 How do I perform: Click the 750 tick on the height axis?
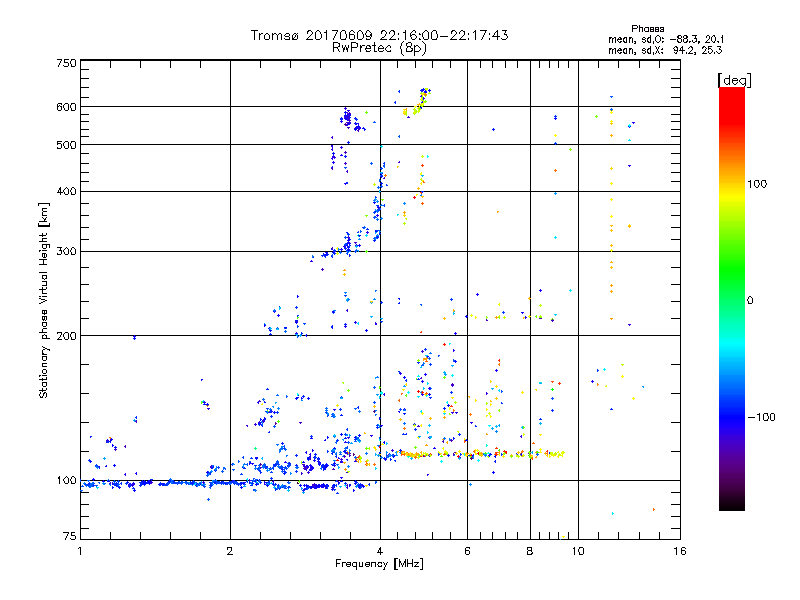65,63
